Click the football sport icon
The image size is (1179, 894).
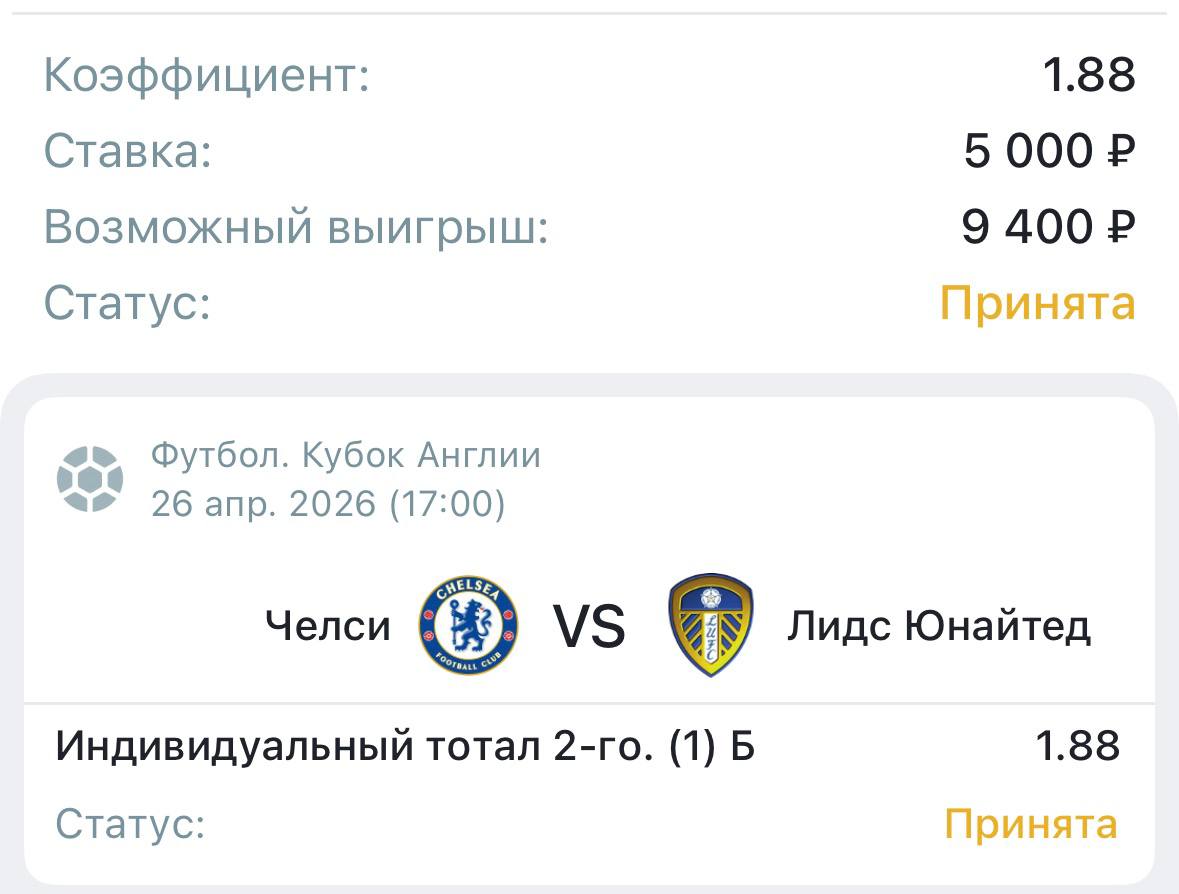pos(90,479)
